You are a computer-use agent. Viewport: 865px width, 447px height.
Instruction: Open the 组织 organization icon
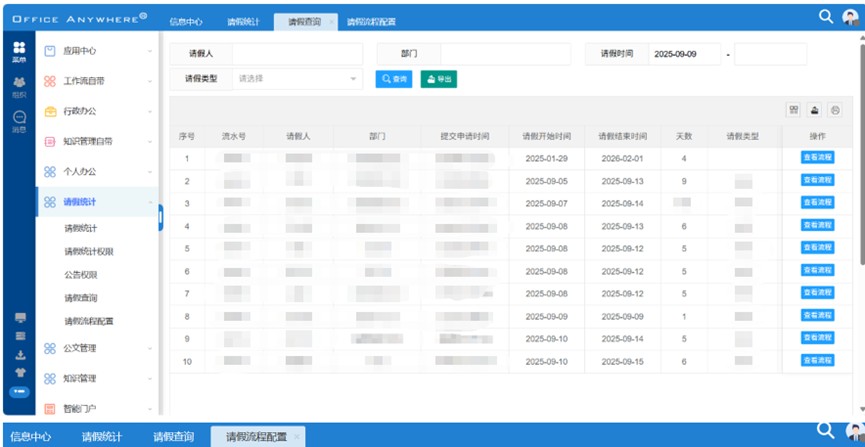[x=18, y=87]
